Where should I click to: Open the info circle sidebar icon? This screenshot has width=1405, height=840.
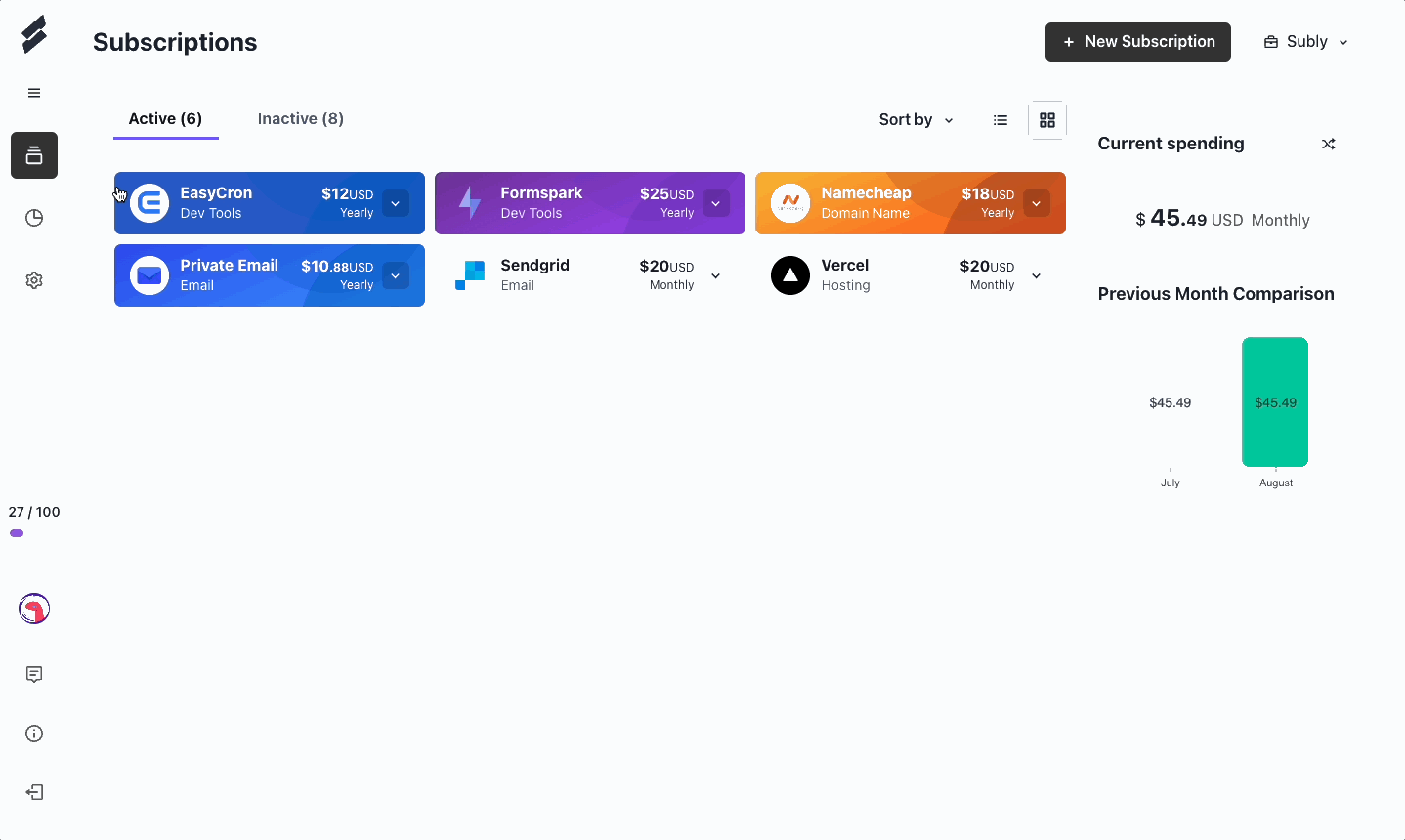click(x=34, y=734)
